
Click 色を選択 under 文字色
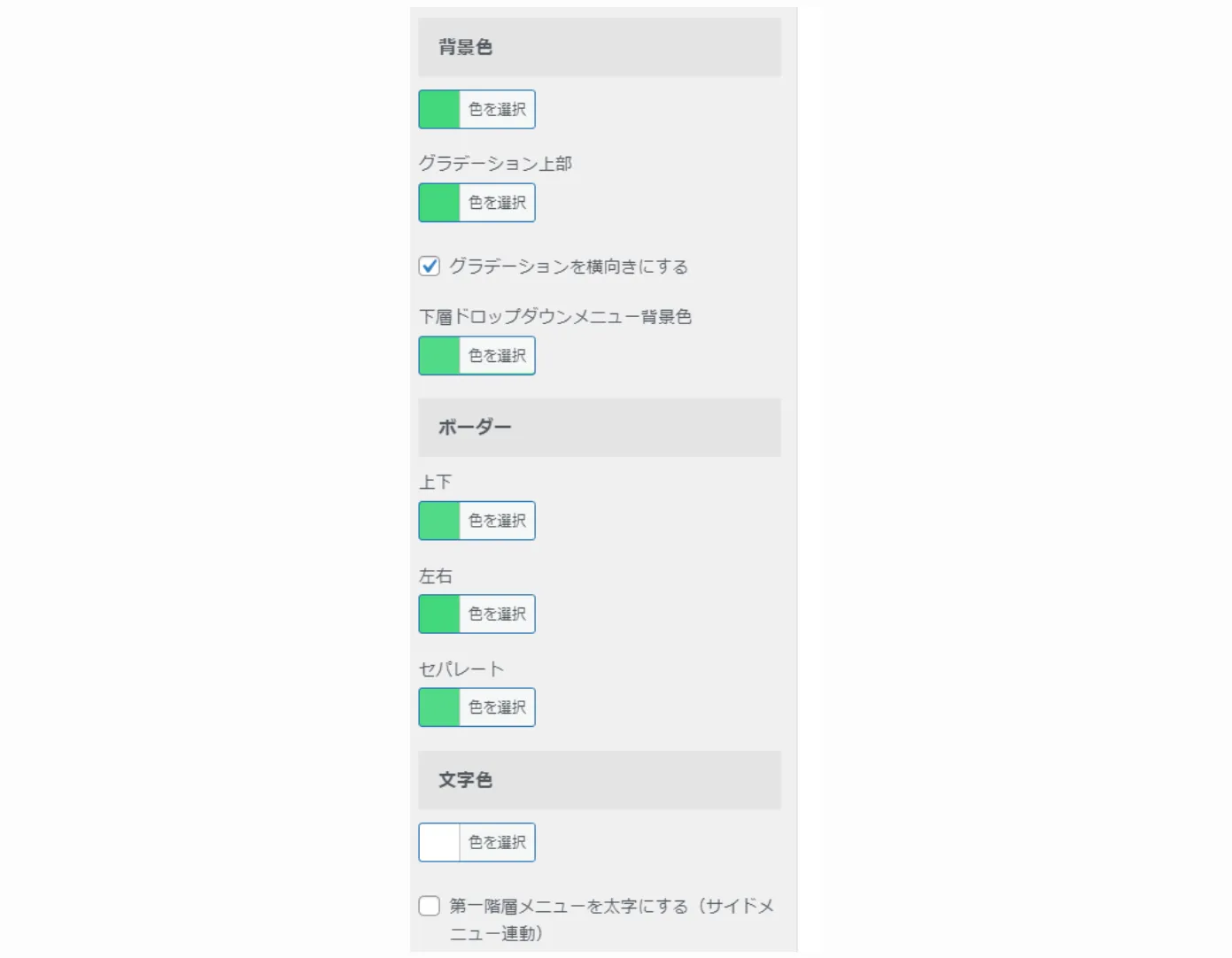tap(497, 842)
